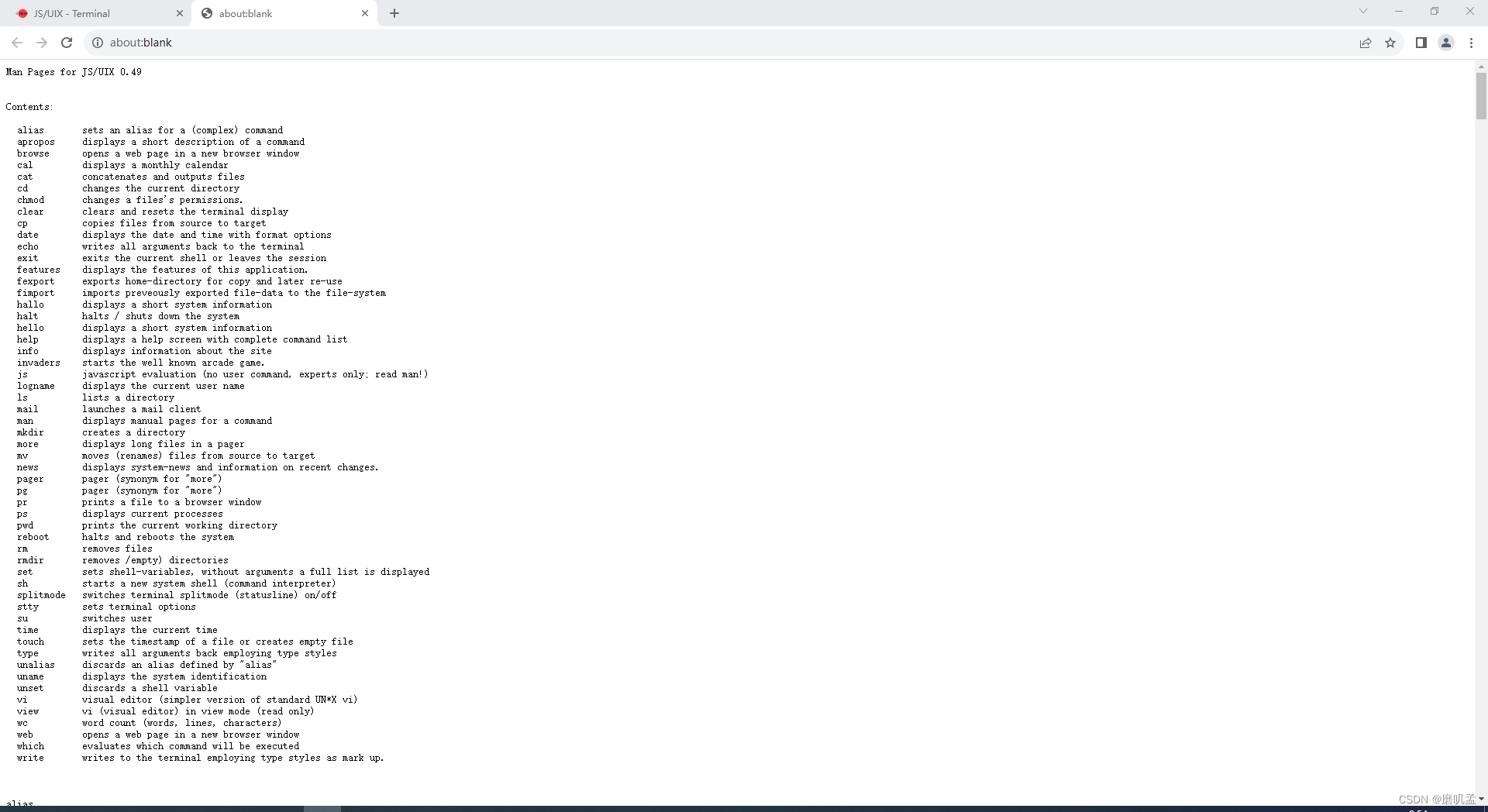
Task: Toggle the side panel open
Action: 1421,43
